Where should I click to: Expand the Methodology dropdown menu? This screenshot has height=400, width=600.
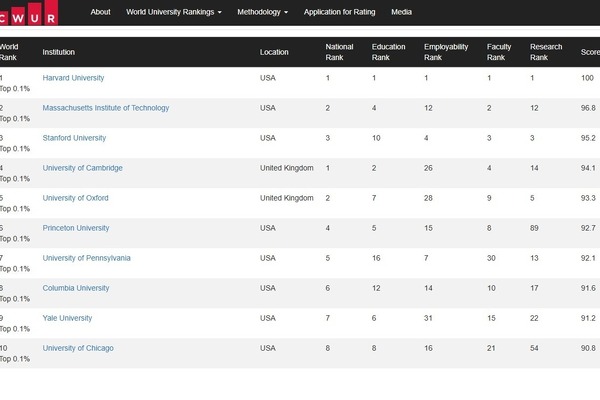click(262, 12)
